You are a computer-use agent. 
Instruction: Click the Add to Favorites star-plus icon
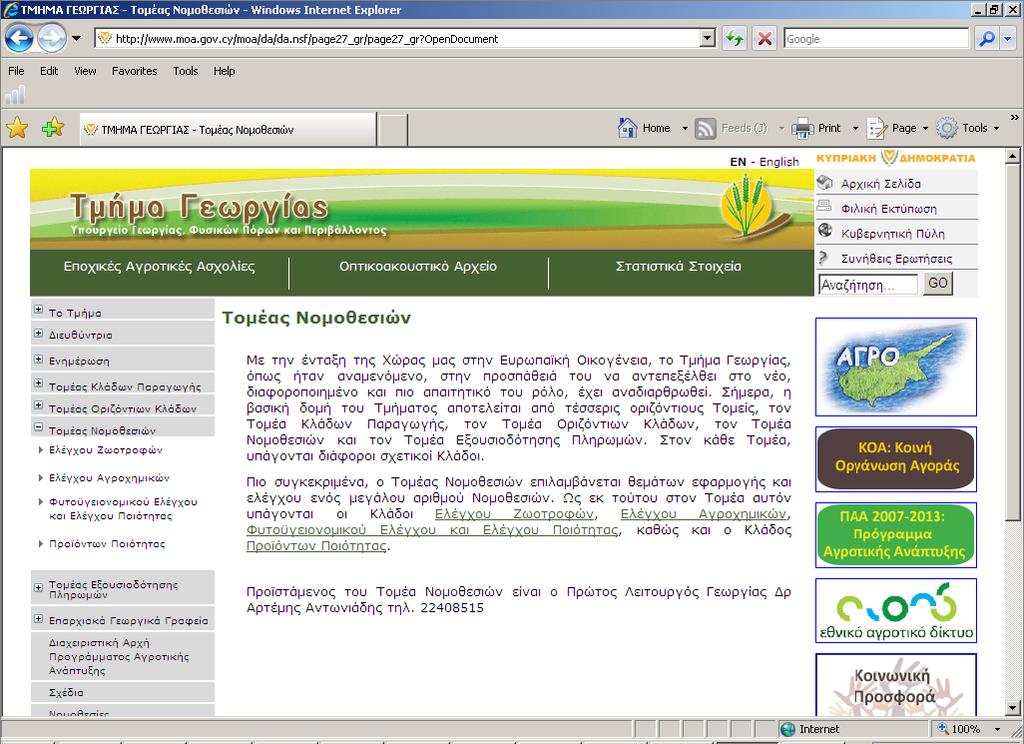(53, 127)
